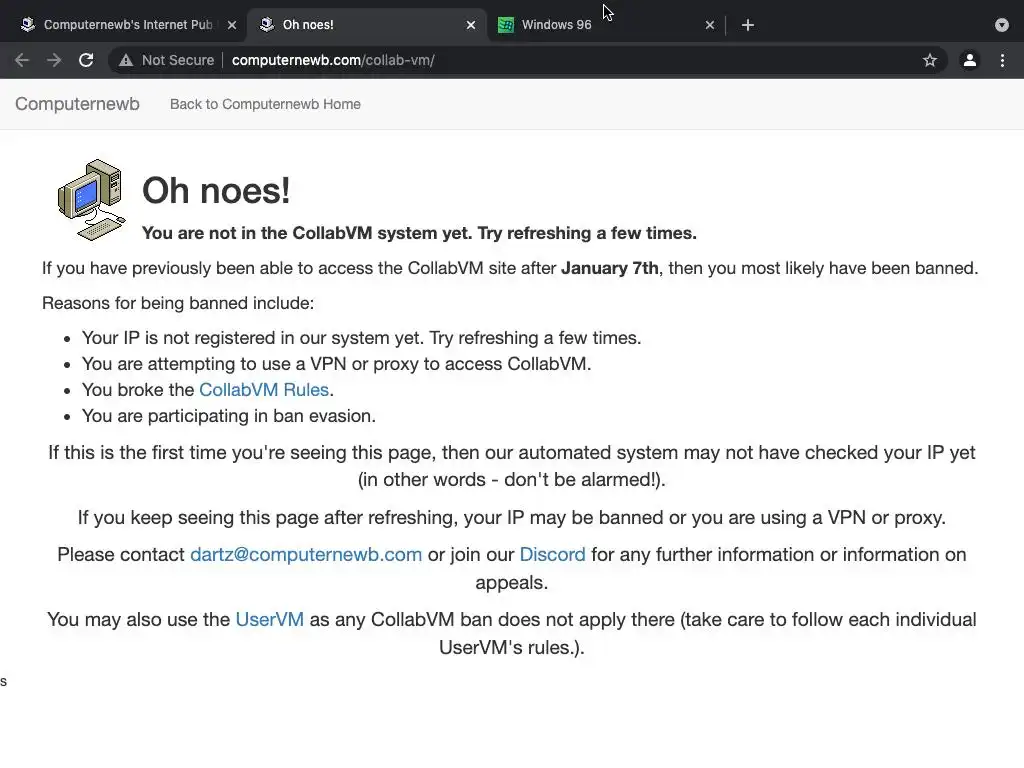Close the Oh noes! tab
This screenshot has height=768, width=1024.
[471, 25]
